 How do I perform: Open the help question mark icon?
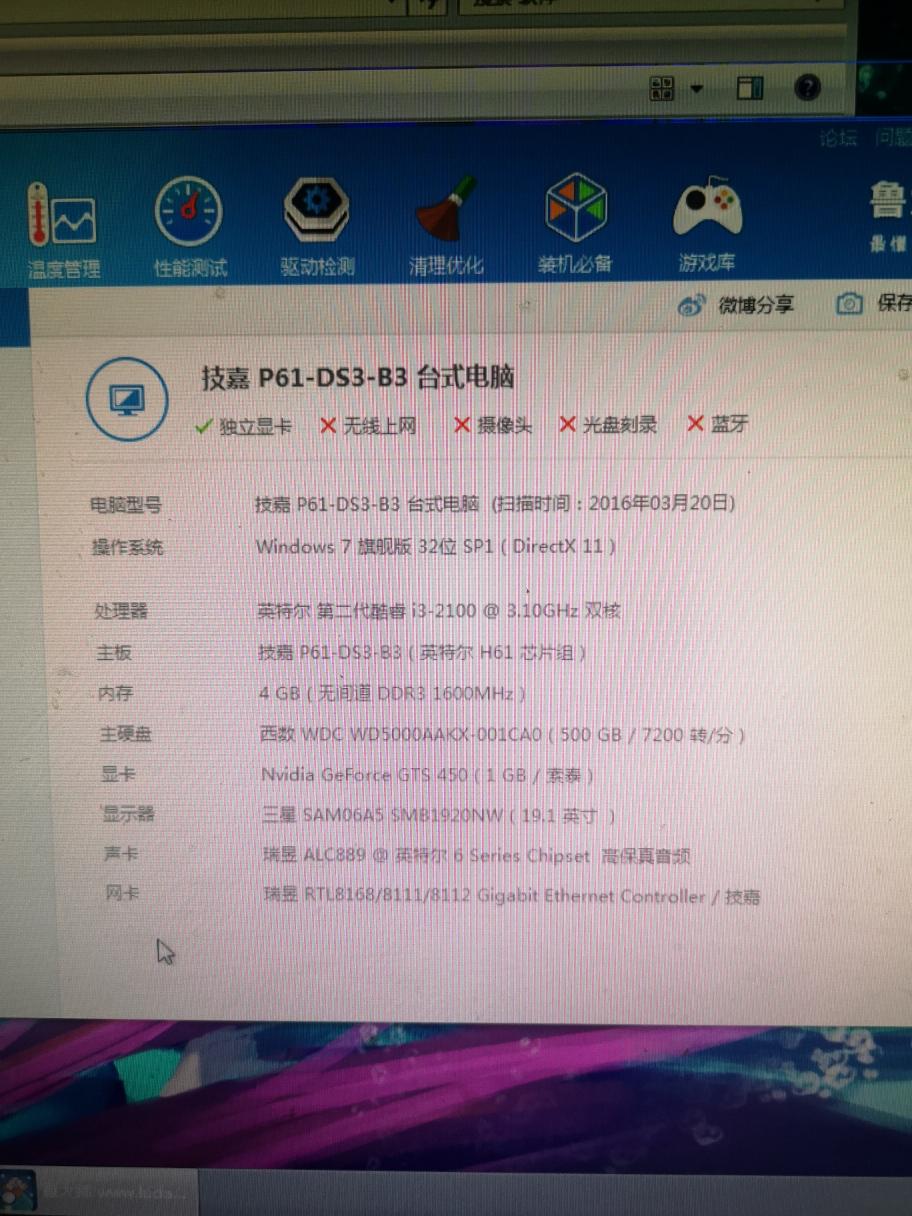(807, 88)
